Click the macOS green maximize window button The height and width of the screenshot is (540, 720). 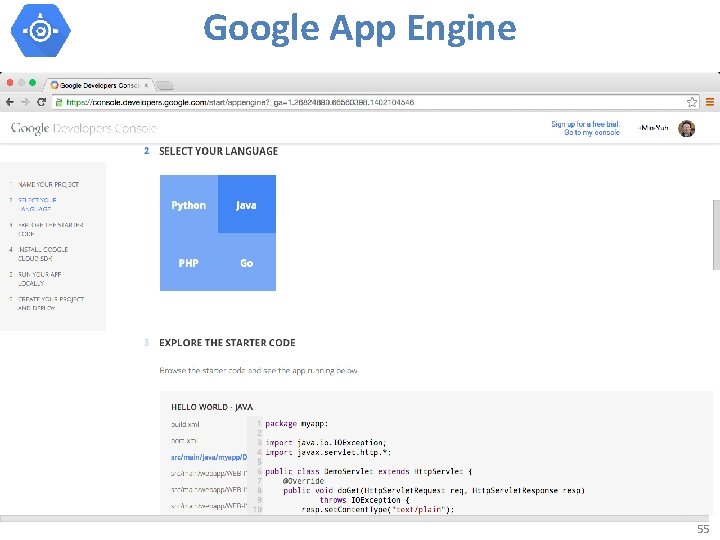click(32, 83)
